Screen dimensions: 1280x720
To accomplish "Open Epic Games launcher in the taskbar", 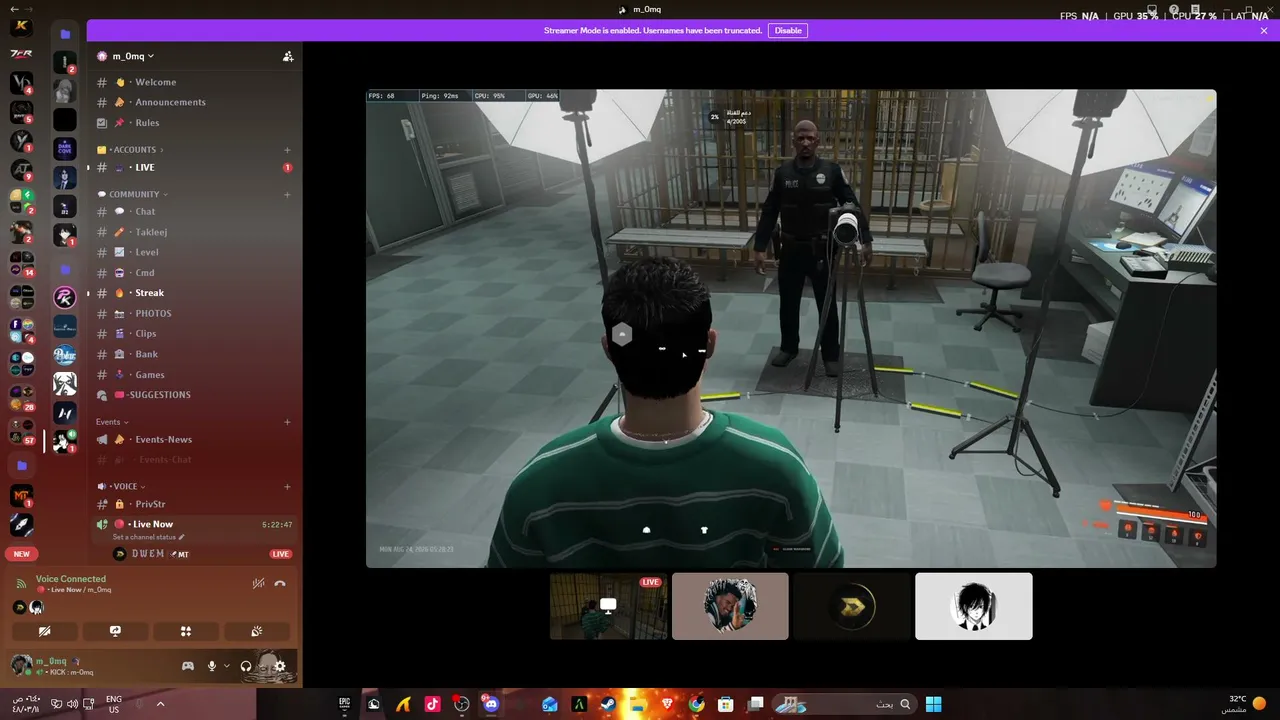I will click(x=344, y=704).
